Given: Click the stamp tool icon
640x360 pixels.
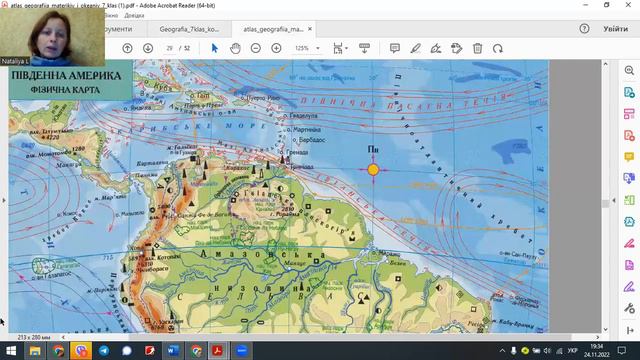Looking at the screenshot, I should (456, 48).
